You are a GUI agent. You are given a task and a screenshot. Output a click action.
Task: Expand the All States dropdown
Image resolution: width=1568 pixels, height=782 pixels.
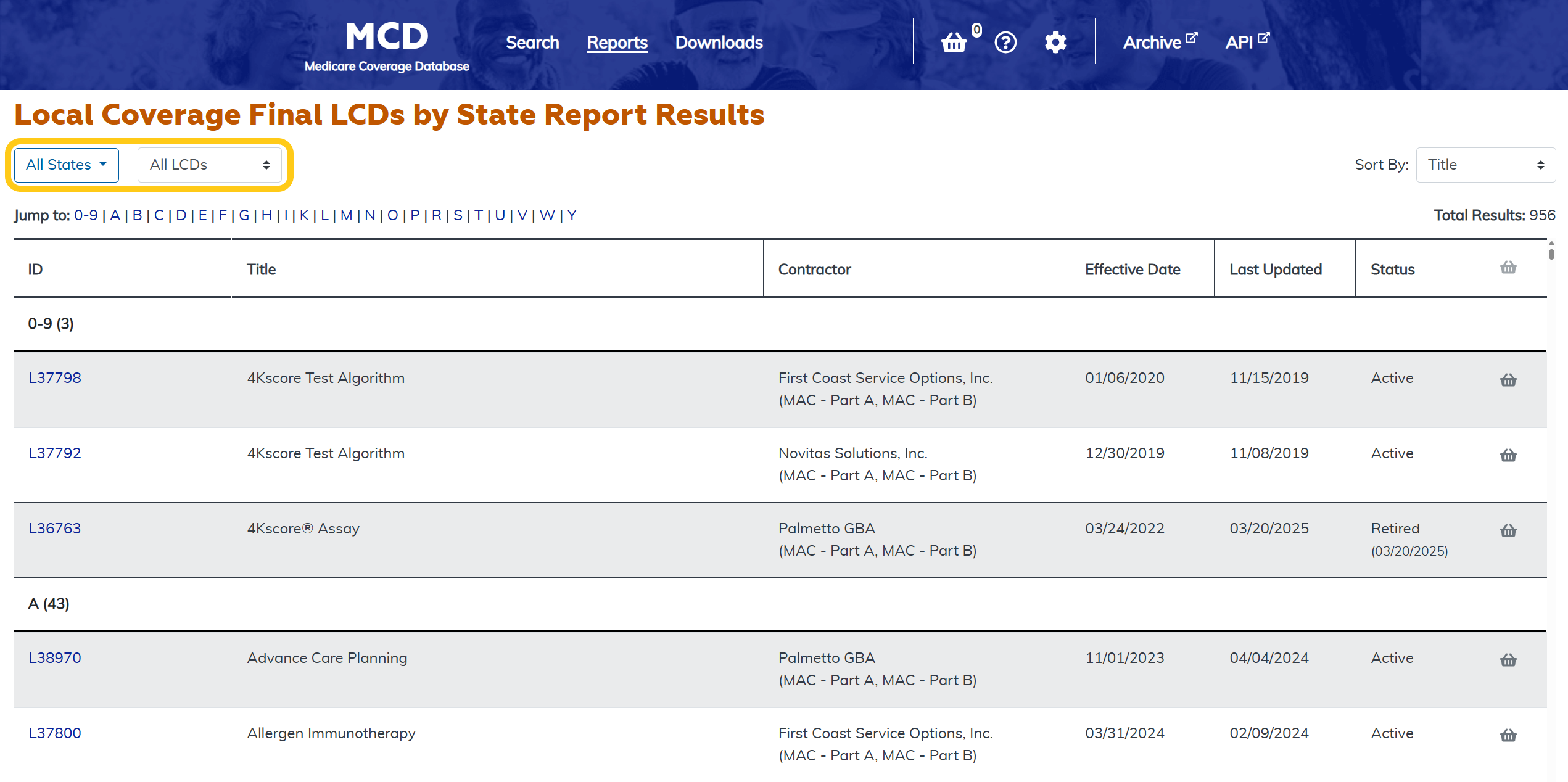[67, 165]
